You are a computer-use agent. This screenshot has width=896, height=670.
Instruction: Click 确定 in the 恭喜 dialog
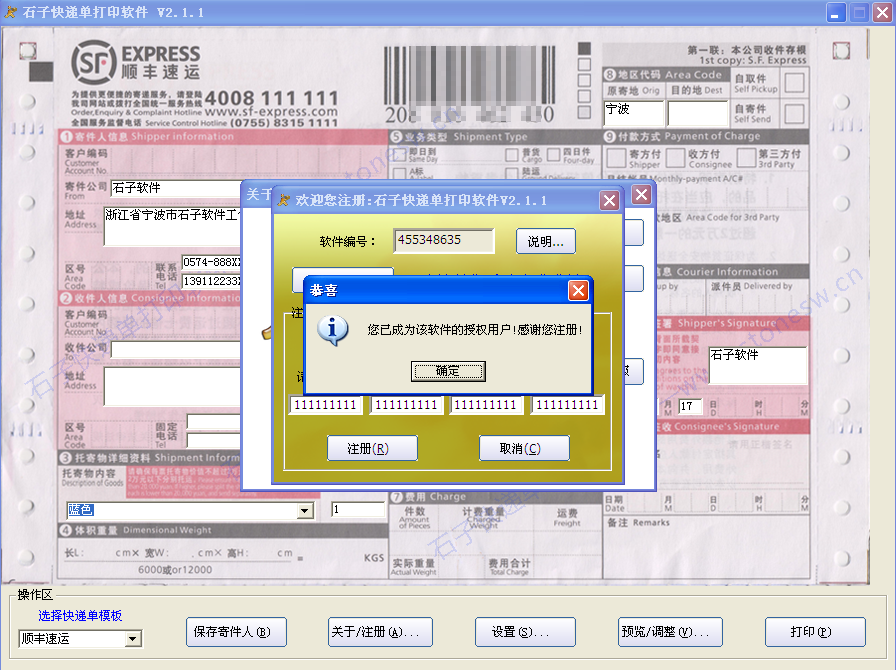pos(448,371)
